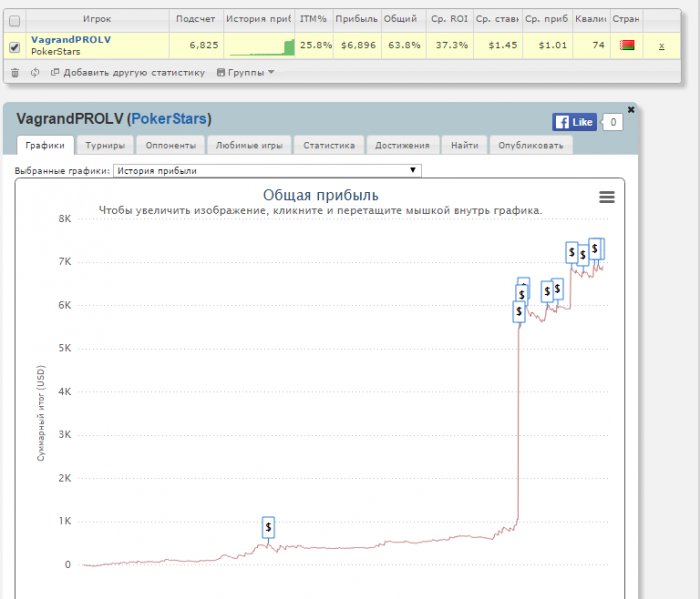Open the chart hamburger export menu

(607, 197)
